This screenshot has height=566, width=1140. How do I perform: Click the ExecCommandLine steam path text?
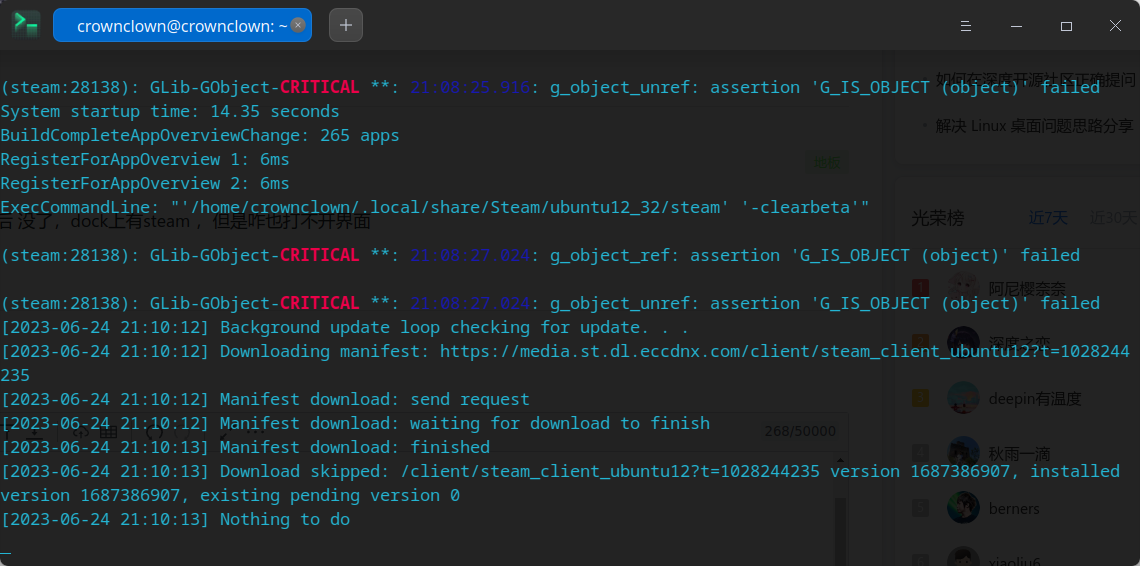coord(450,207)
